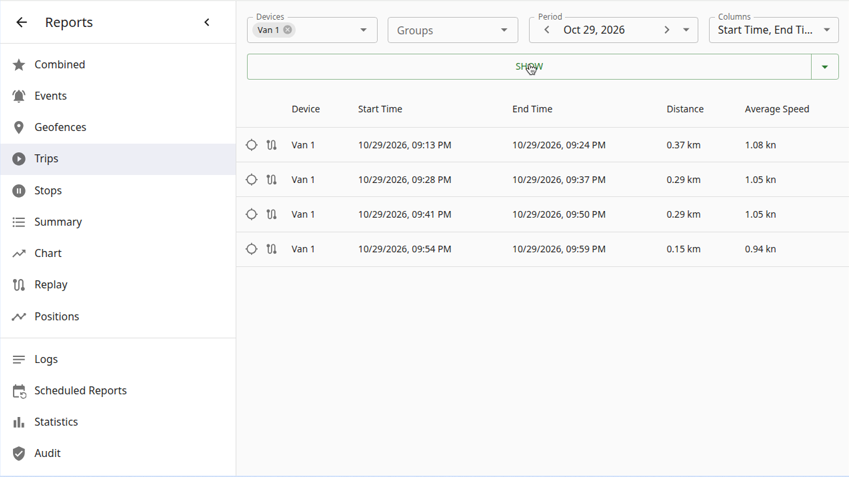Replay the trip starting 09:41 PM
The width and height of the screenshot is (849, 477).
[x=272, y=214]
